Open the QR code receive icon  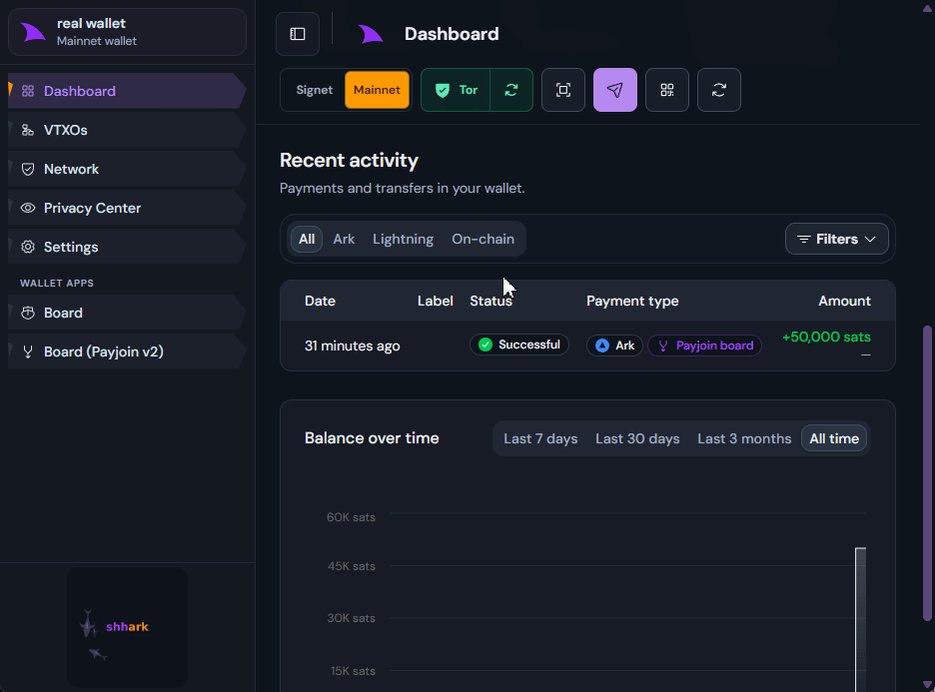click(667, 90)
